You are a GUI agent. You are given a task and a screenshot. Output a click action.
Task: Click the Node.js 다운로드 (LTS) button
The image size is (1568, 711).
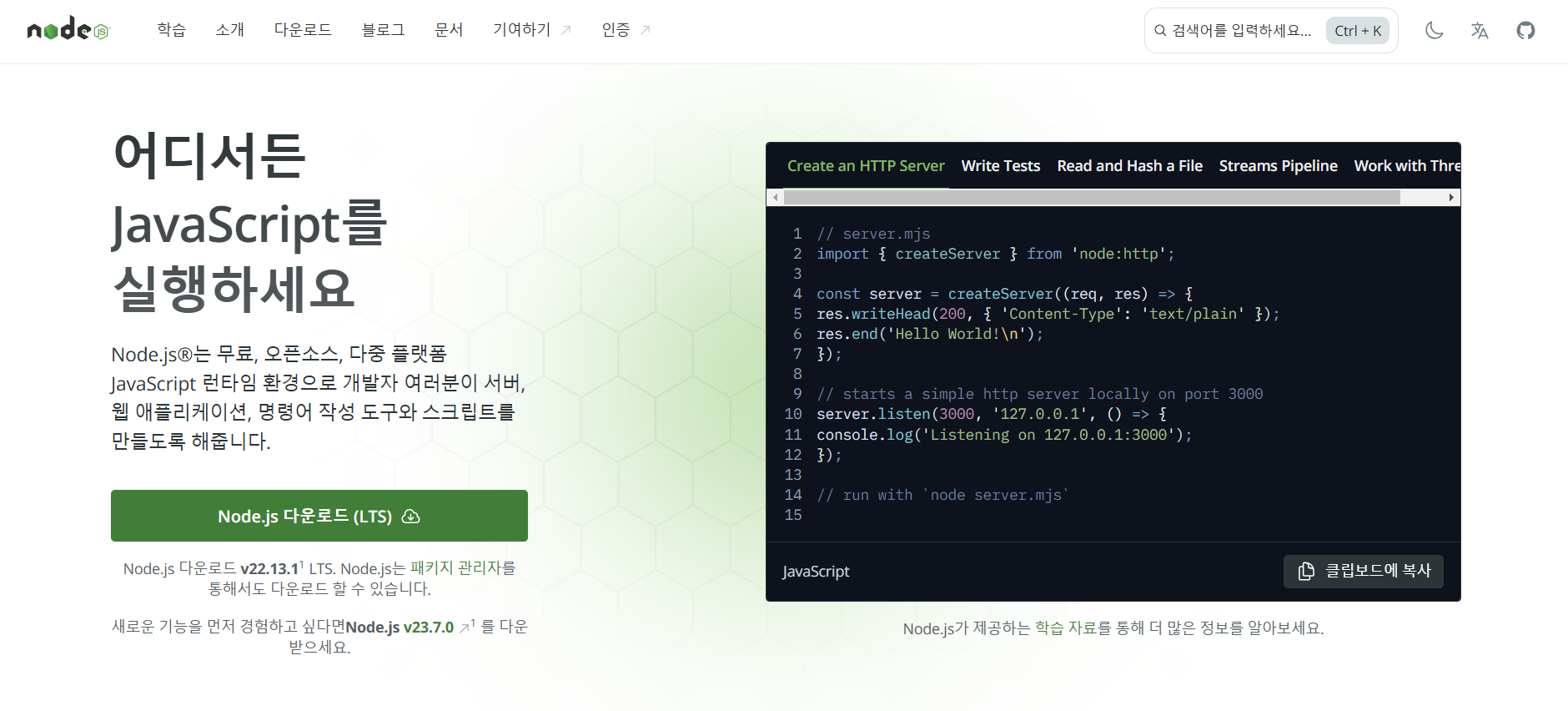point(319,516)
